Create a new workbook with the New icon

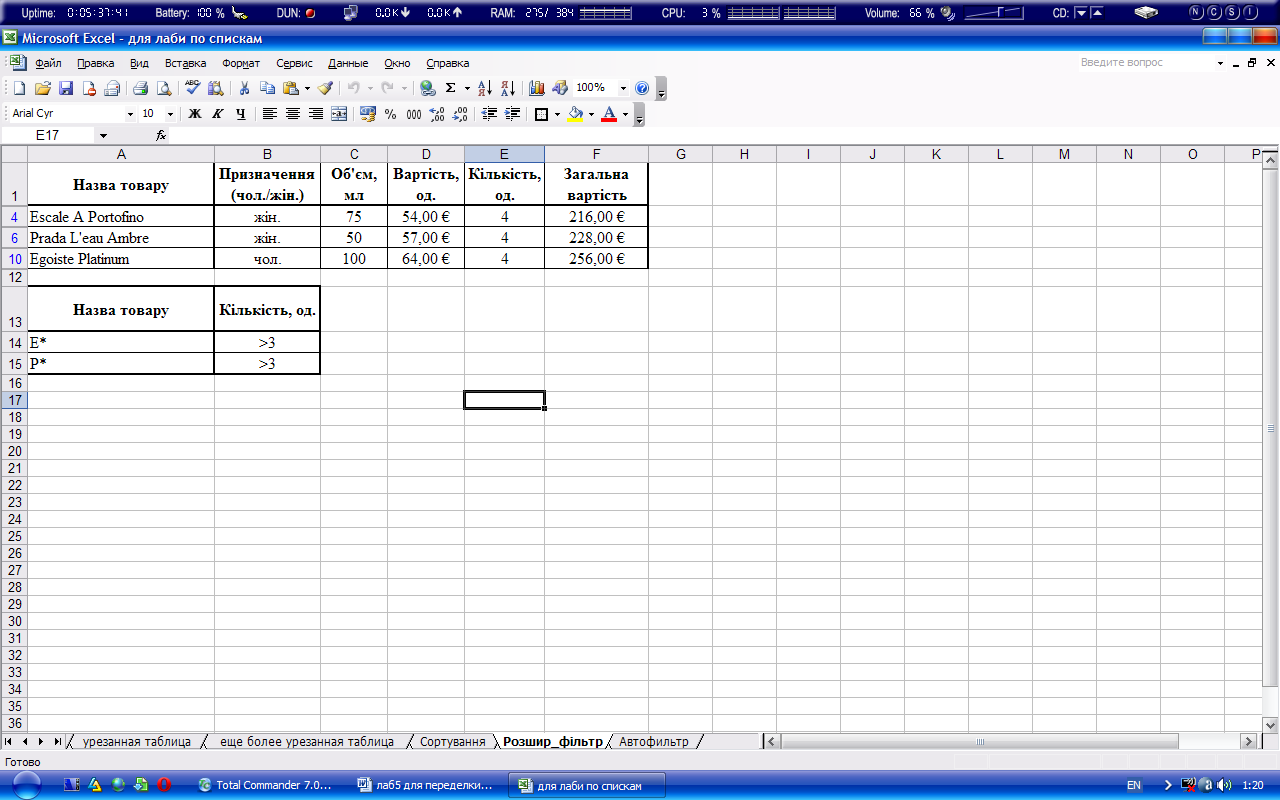pos(19,88)
